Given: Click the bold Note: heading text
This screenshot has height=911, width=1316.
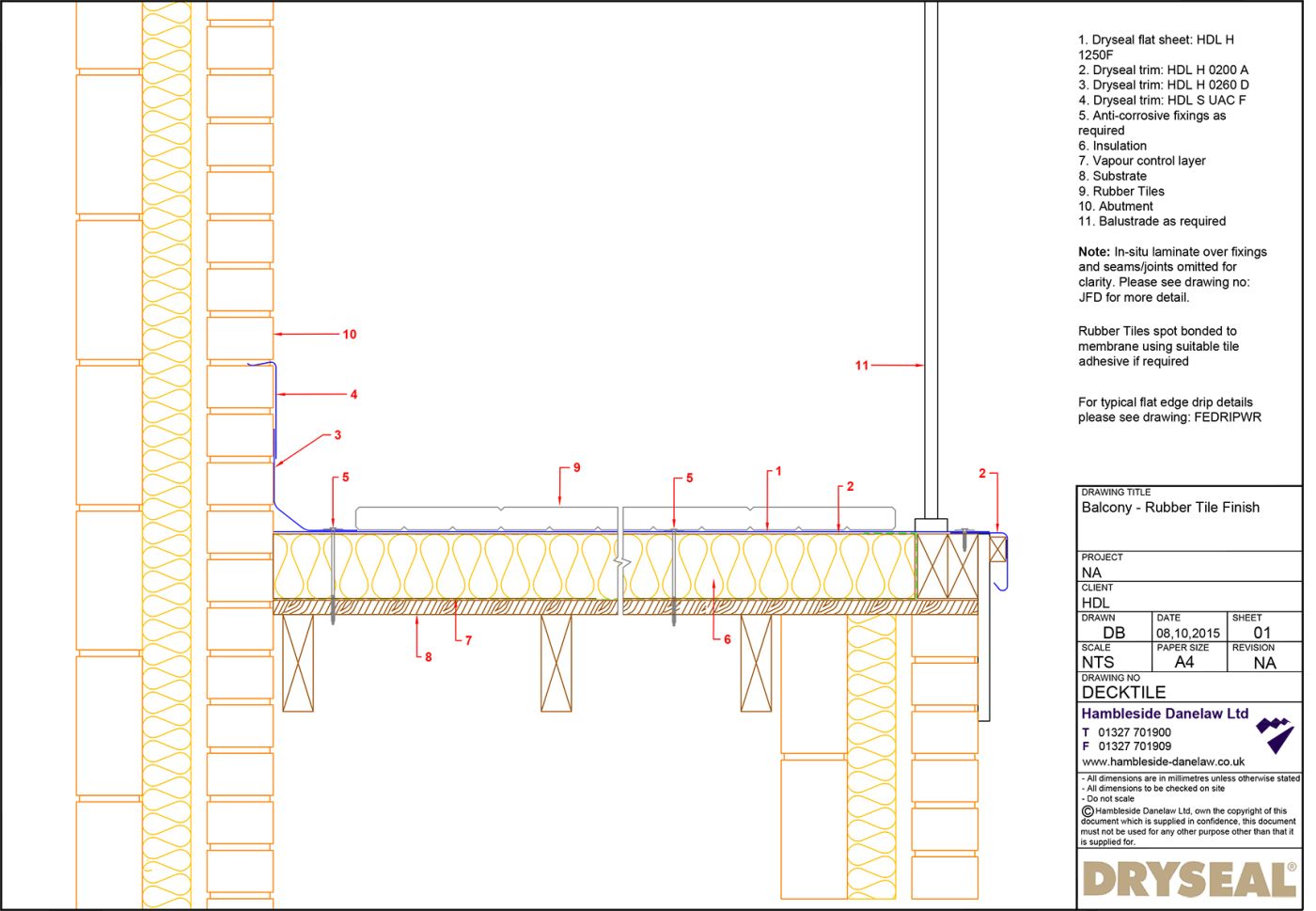Looking at the screenshot, I should point(1093,252).
